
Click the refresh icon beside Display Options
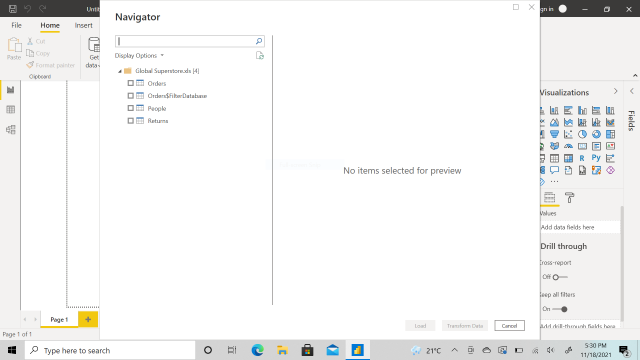260,56
